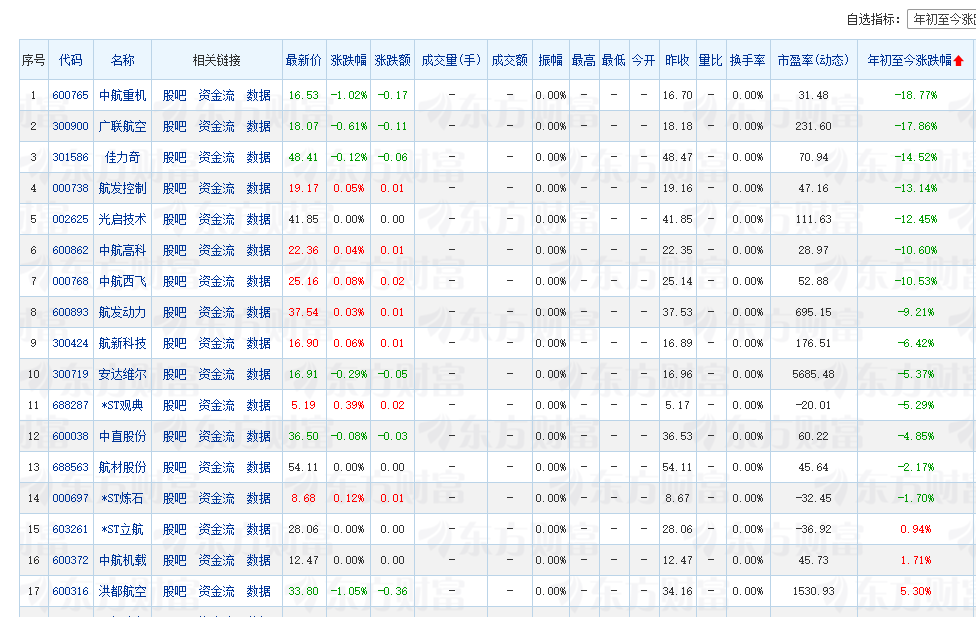This screenshot has height=617, width=976.
Task: Open stock code 002625 link
Action: [x=70, y=219]
